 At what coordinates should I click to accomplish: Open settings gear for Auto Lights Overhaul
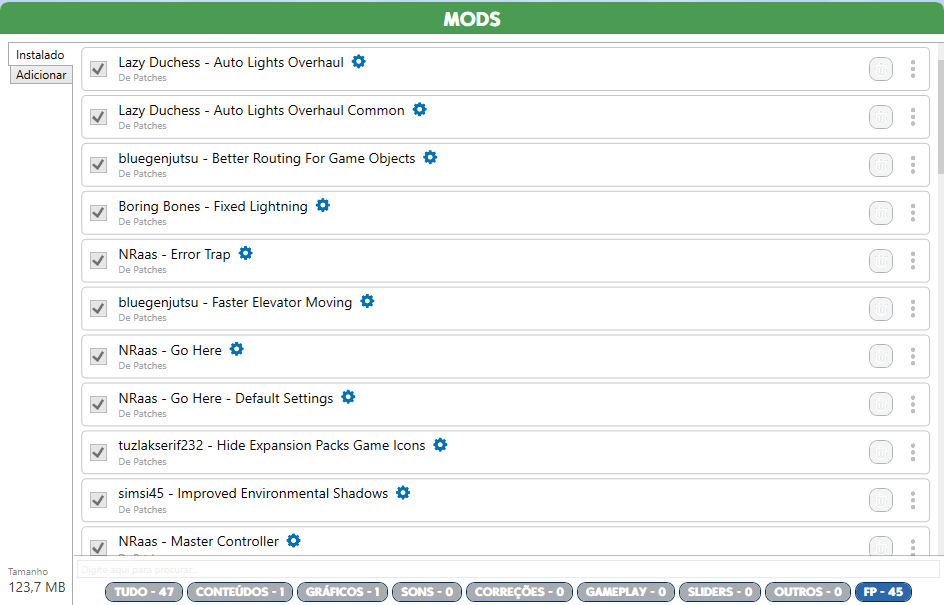point(358,62)
